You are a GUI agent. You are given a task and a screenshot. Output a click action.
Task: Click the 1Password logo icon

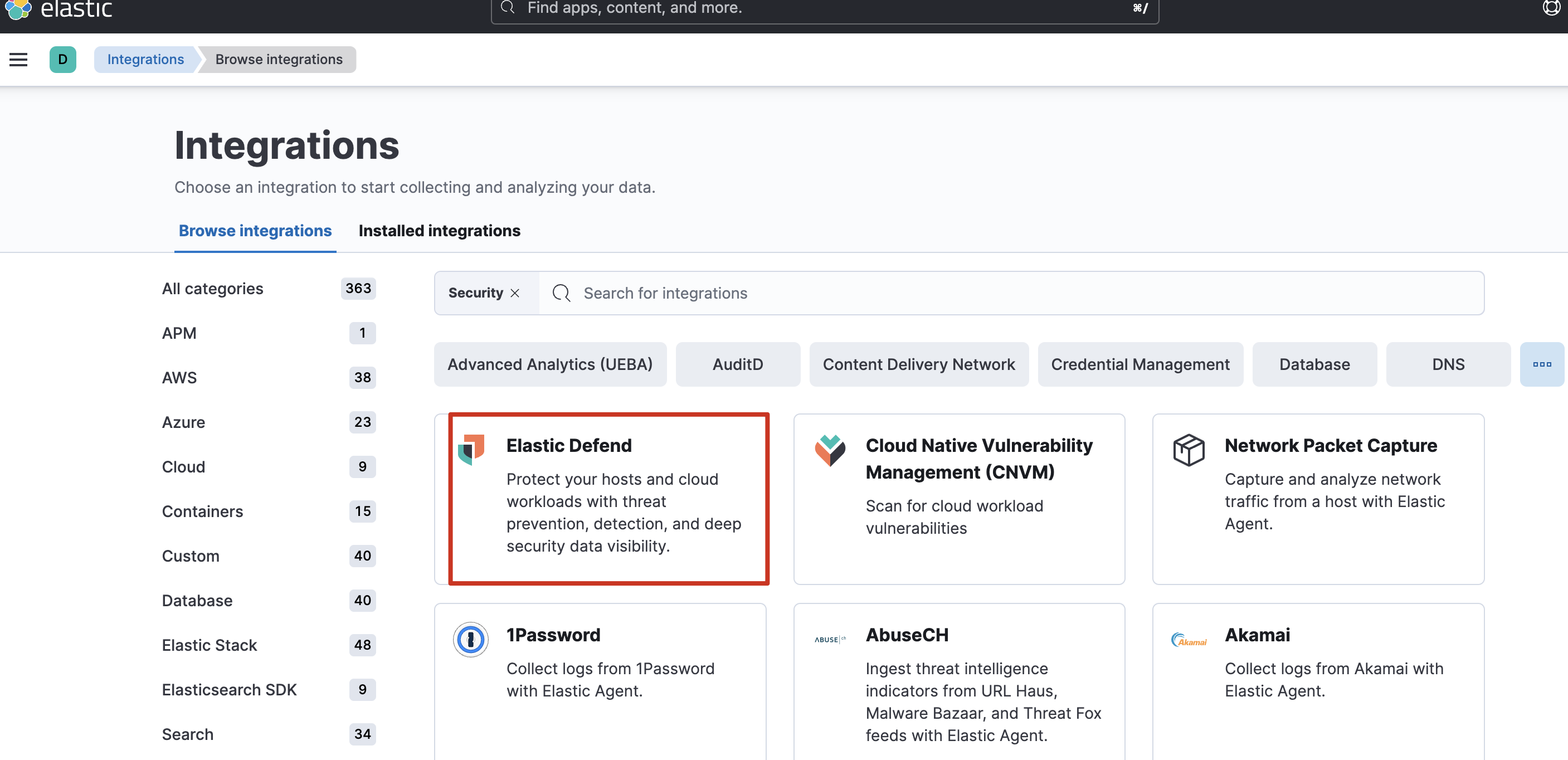click(x=470, y=640)
